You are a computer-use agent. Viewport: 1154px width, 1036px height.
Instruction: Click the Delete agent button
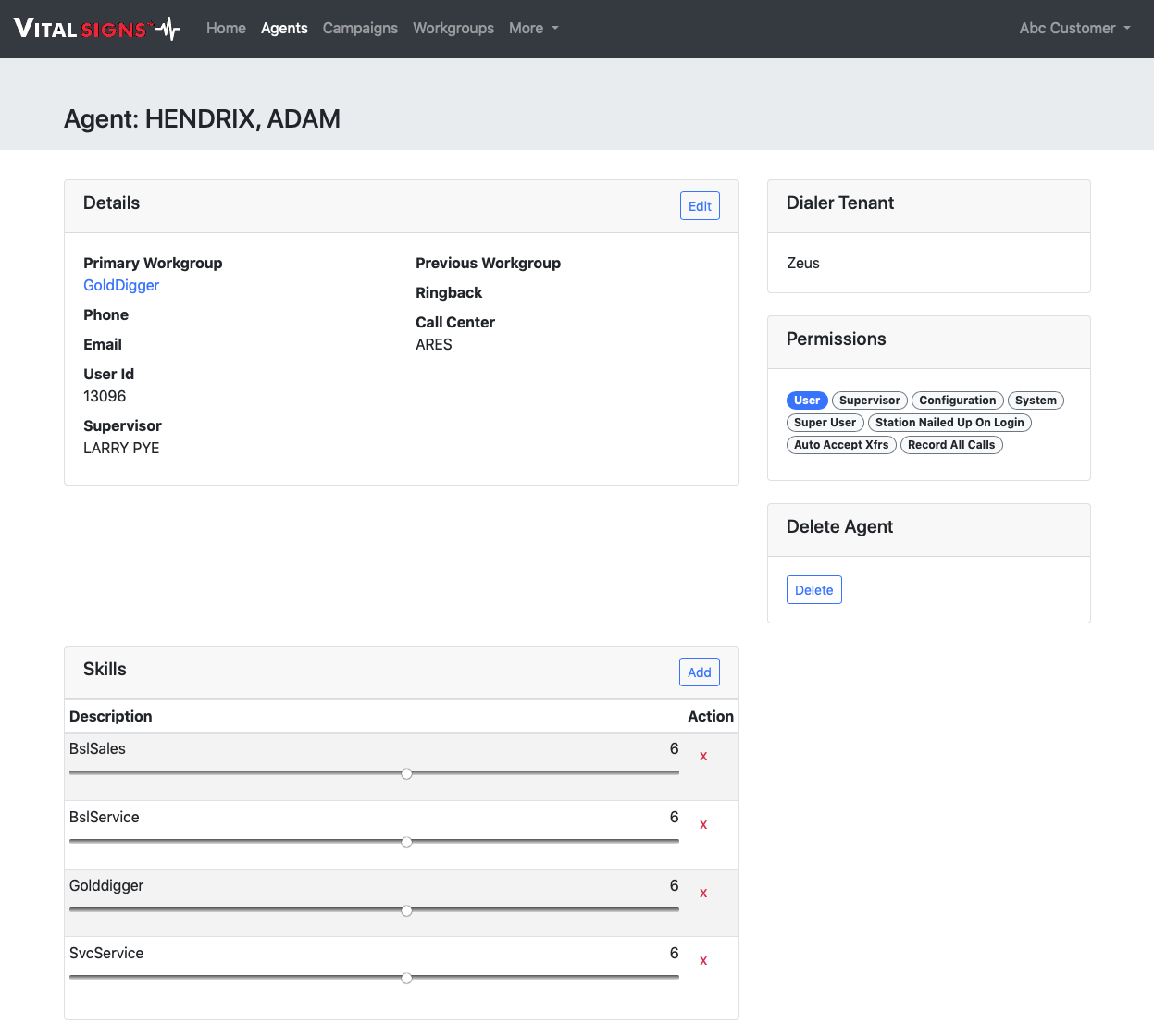coord(813,590)
